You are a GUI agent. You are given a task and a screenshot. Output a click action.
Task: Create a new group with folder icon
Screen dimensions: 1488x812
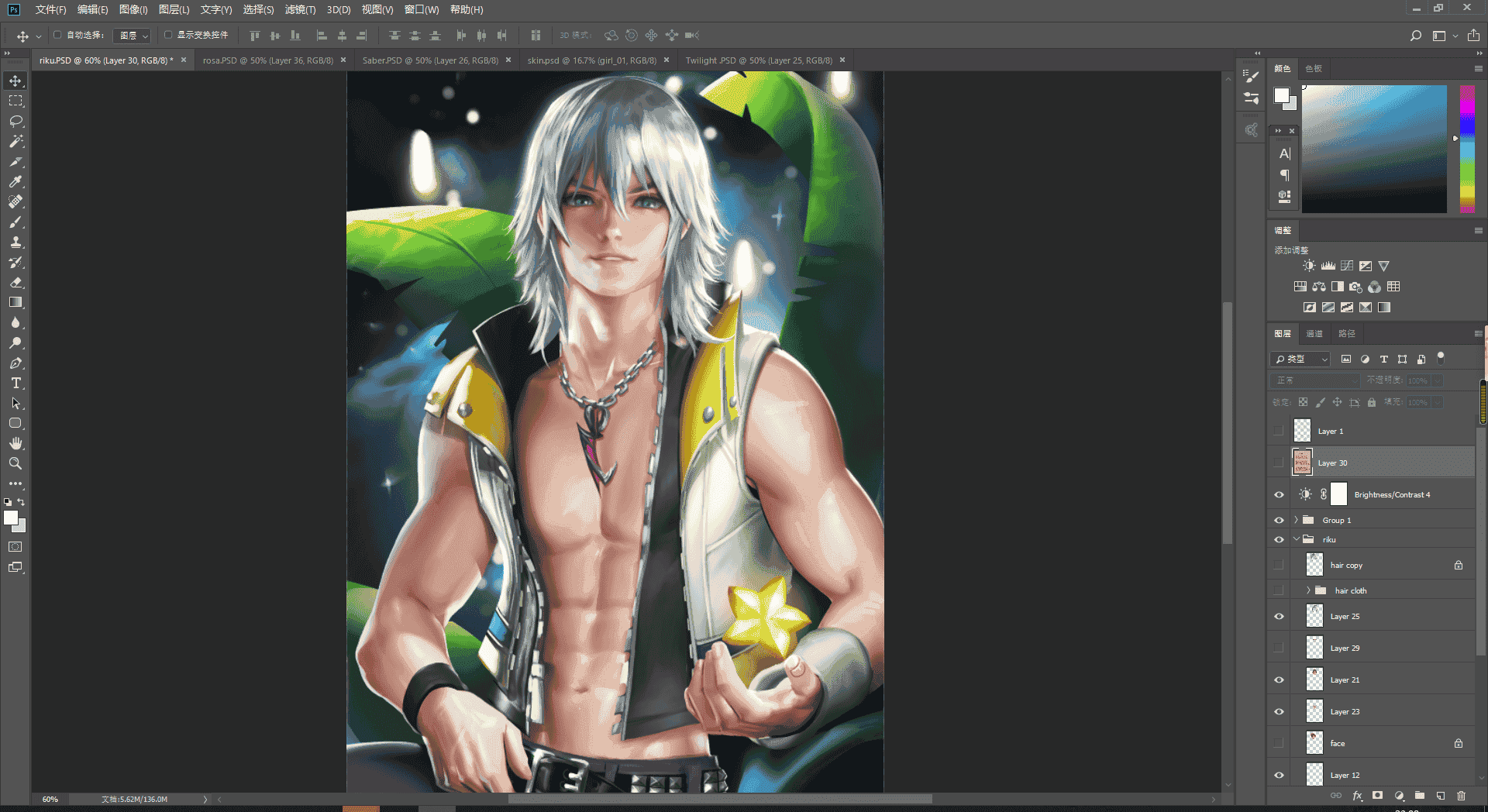(1420, 796)
